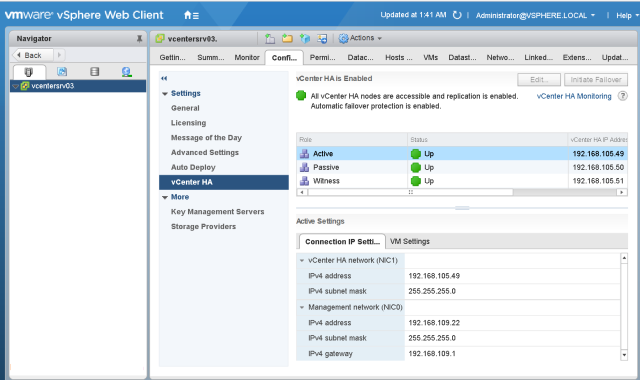The height and width of the screenshot is (380, 640).
Task: Collapse the Settings section
Action: pos(165,94)
